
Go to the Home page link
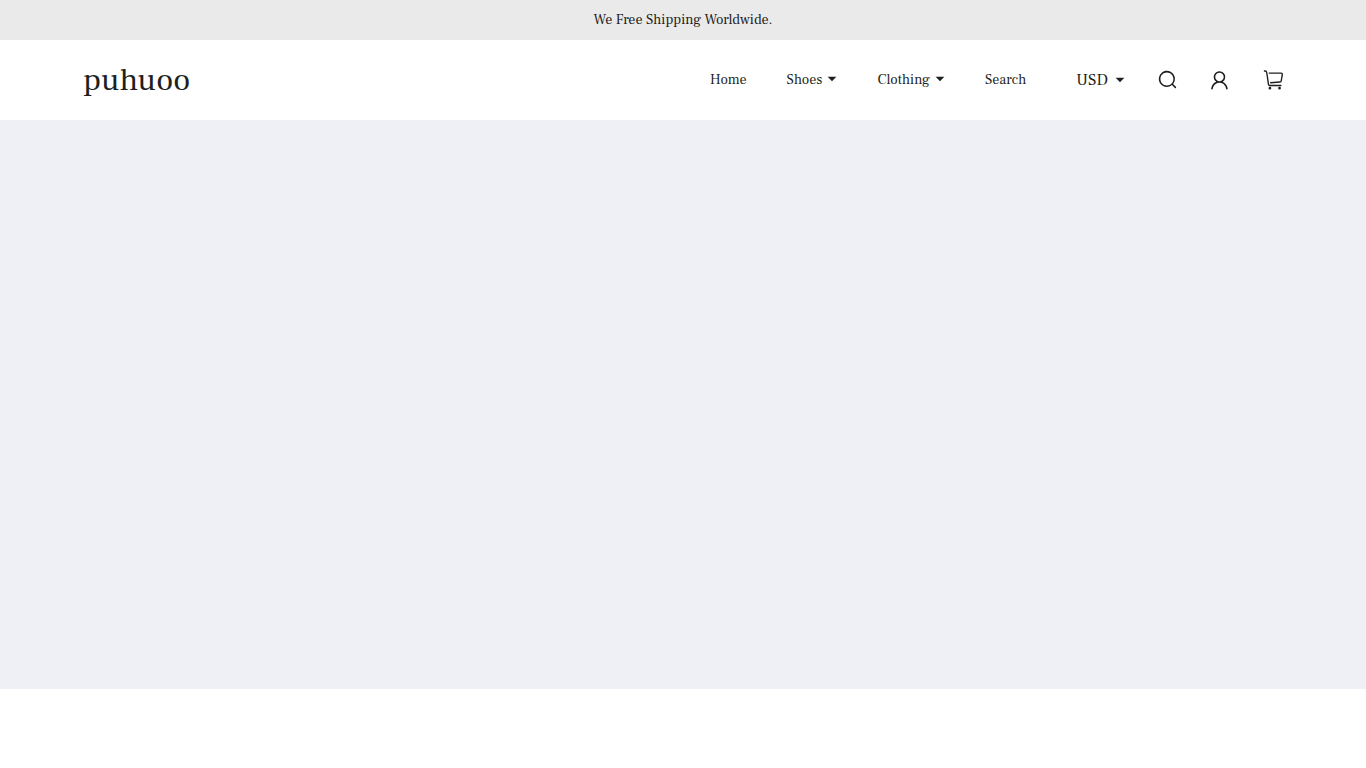pos(728,80)
